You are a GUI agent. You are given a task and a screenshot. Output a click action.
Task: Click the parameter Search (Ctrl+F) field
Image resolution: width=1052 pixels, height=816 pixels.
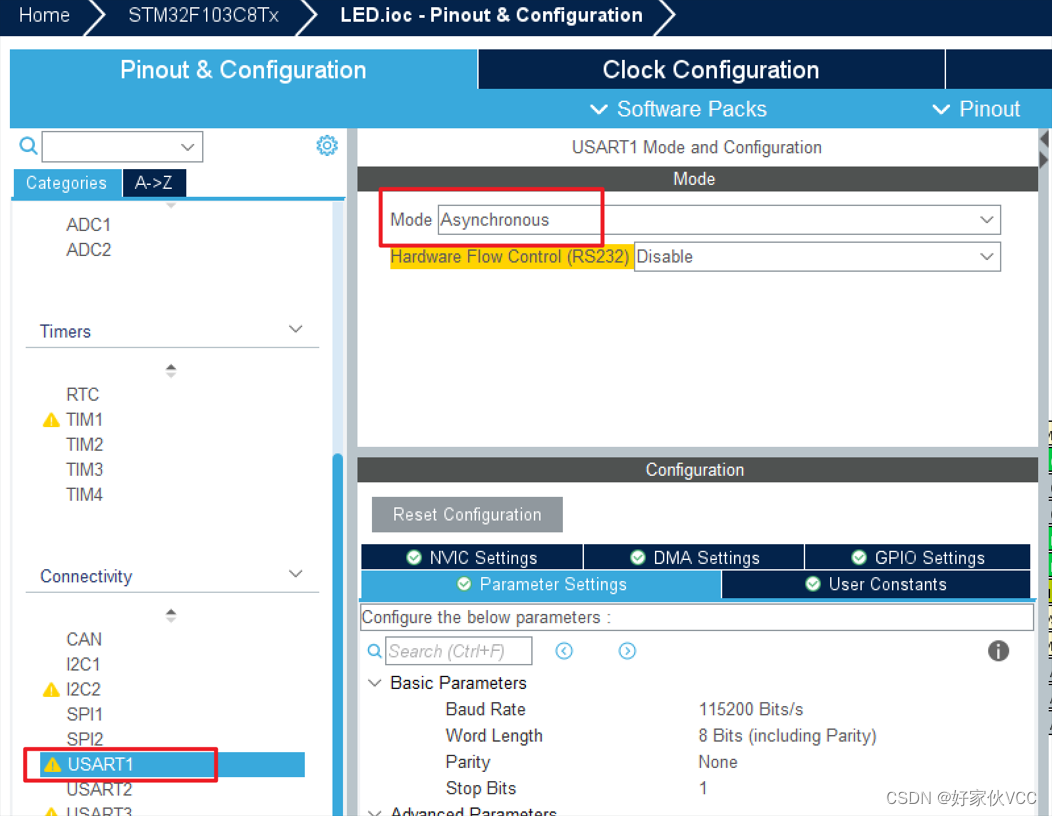tap(459, 651)
